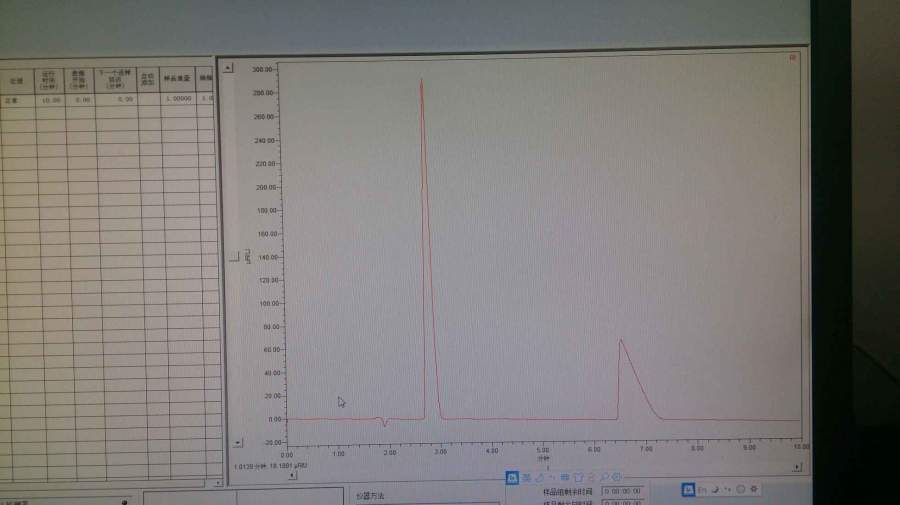Click the cursor coordinate readout below the chart

pos(270,467)
